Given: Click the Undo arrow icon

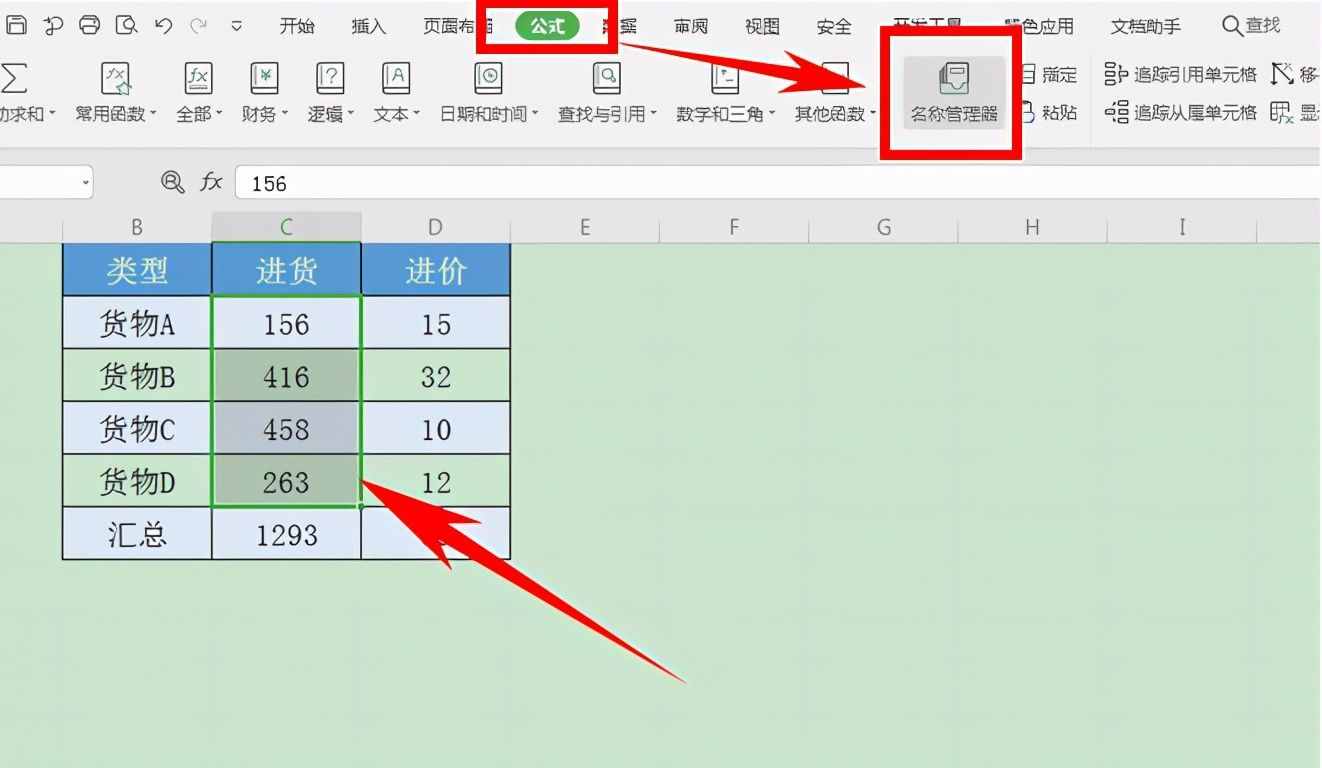Looking at the screenshot, I should click(162, 25).
